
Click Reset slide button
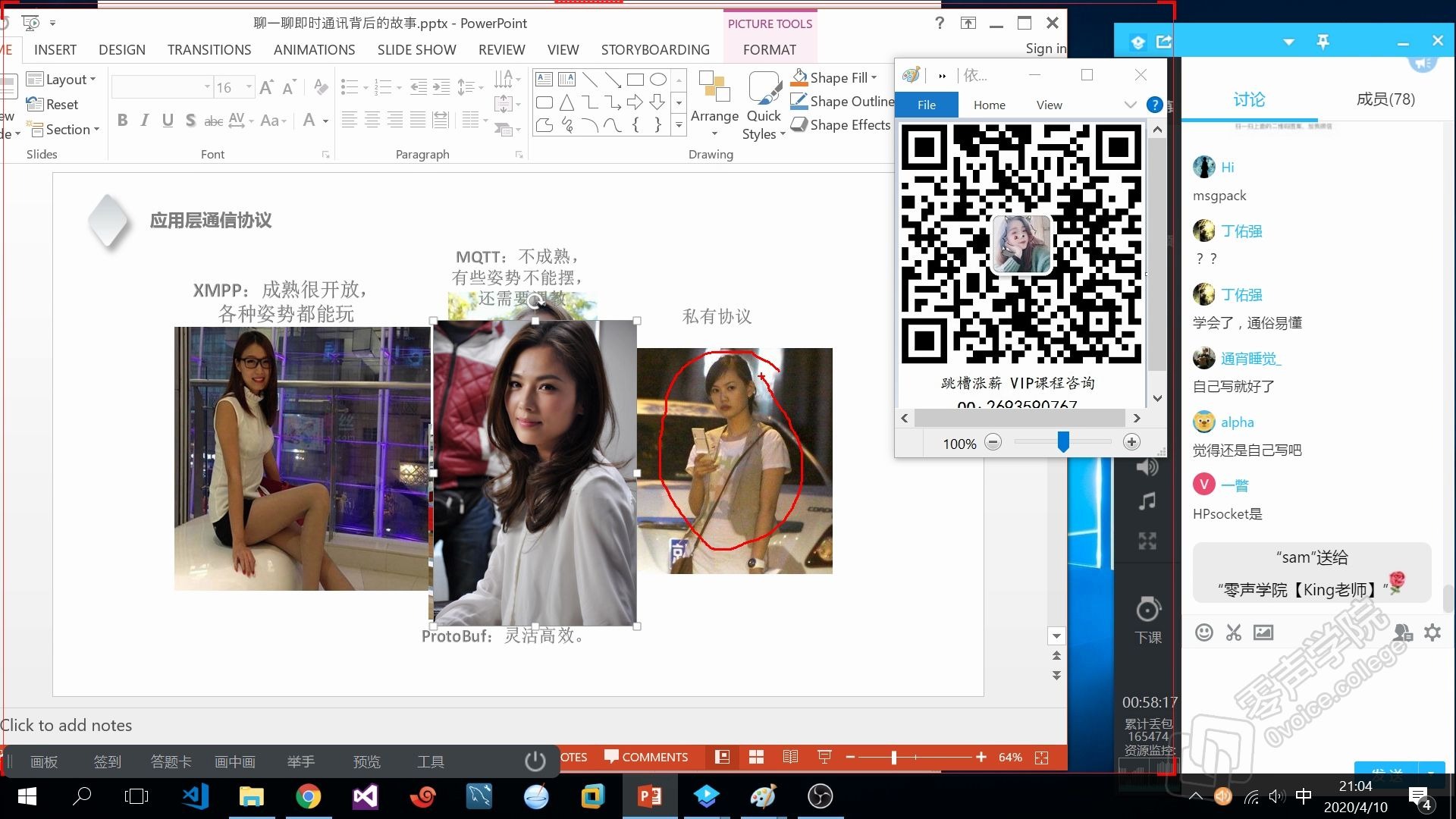(52, 105)
